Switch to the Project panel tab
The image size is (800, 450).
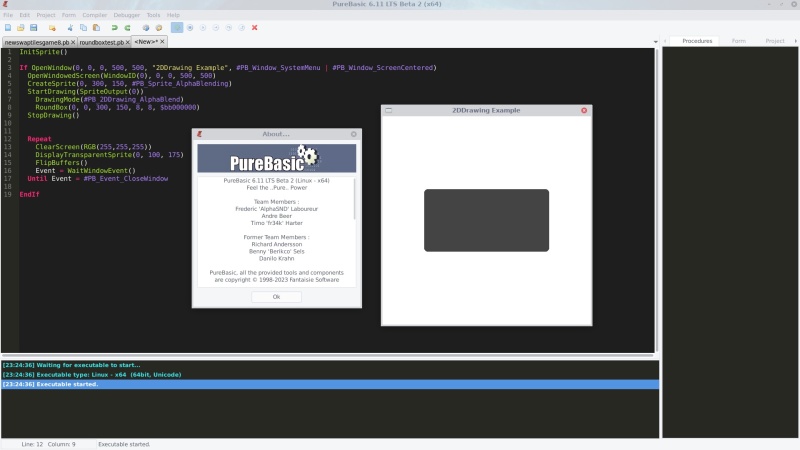[x=774, y=41]
